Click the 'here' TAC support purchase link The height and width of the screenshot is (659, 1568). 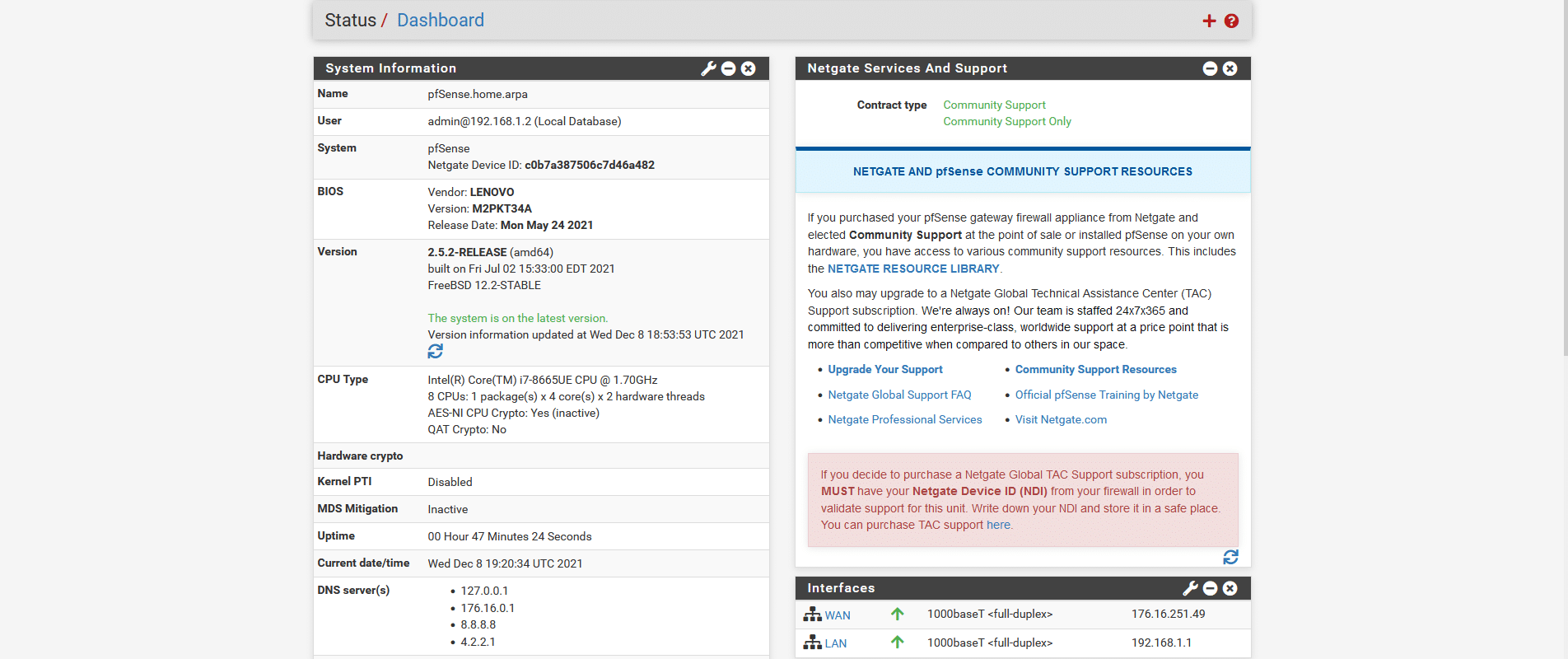point(998,525)
